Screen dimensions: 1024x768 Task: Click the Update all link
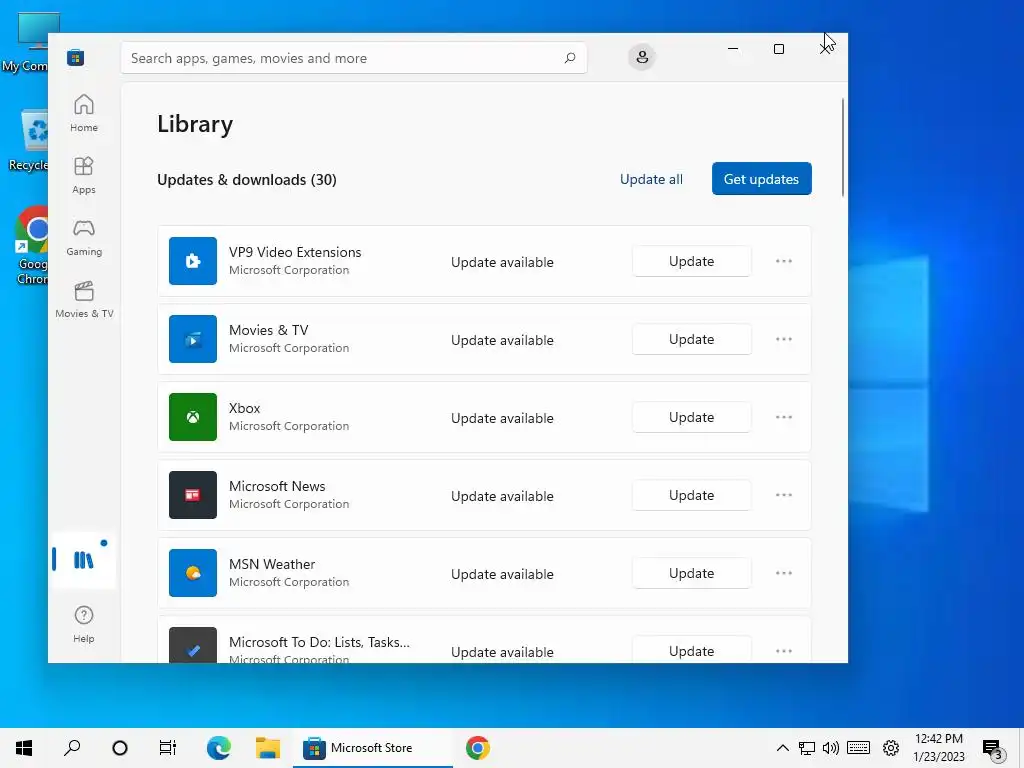(651, 179)
